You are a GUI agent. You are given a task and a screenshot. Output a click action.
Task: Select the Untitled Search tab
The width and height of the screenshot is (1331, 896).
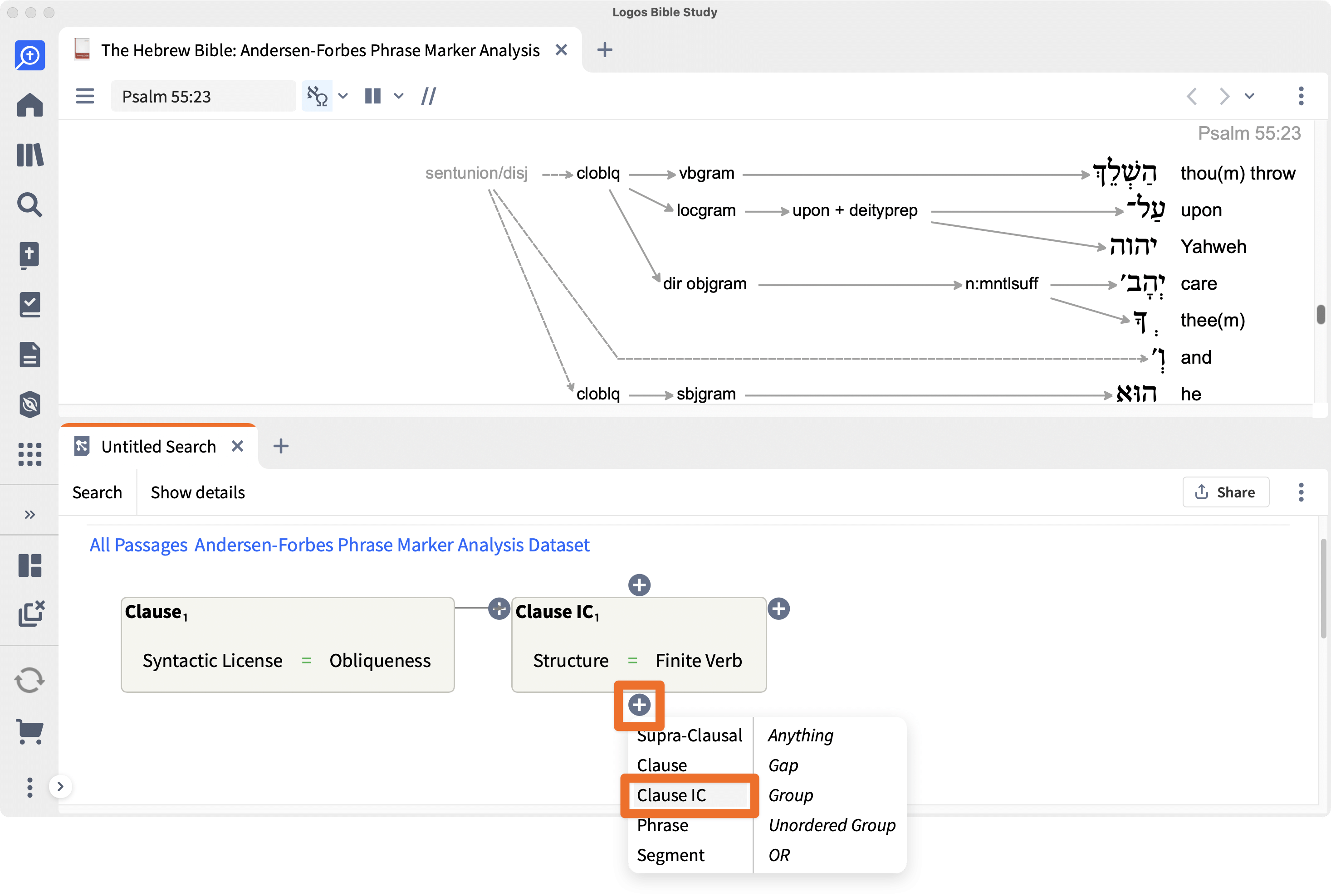click(x=158, y=446)
